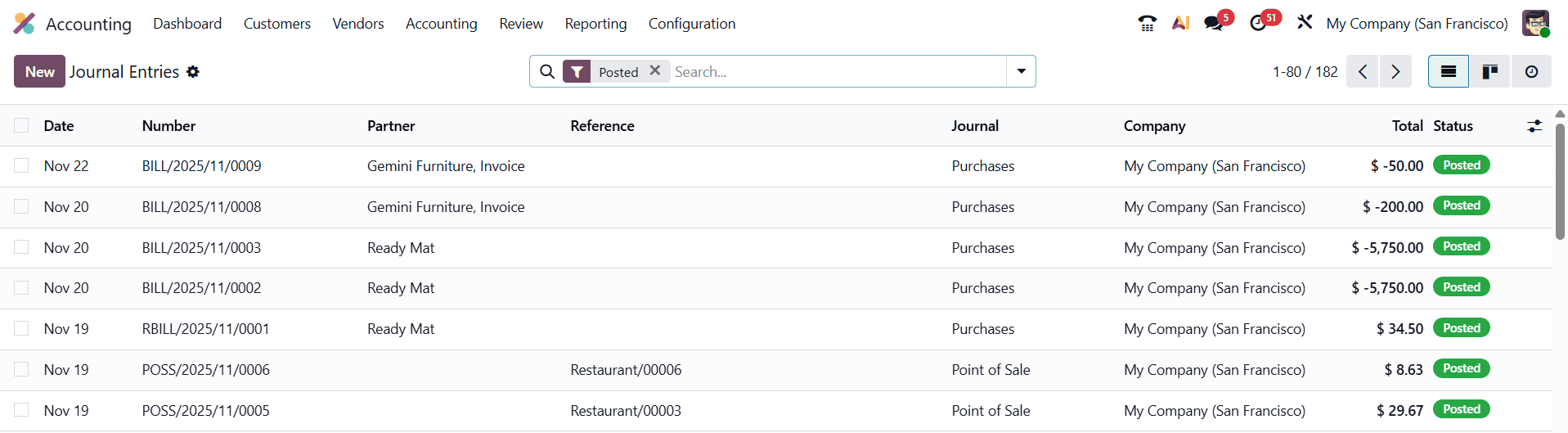Open the Review menu
Screen dimensions: 1568x433
(521, 24)
